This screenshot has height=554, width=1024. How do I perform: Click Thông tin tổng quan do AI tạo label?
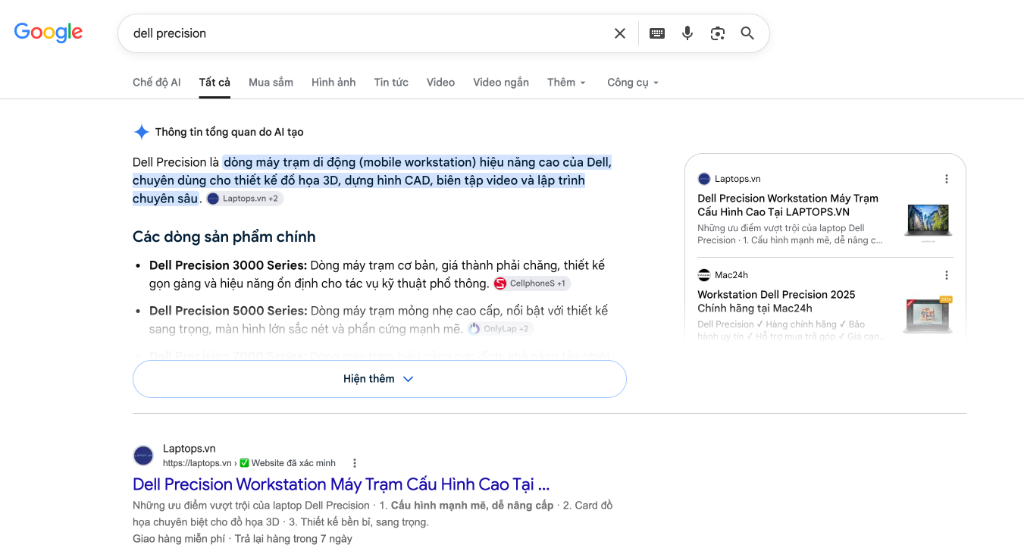229,132
